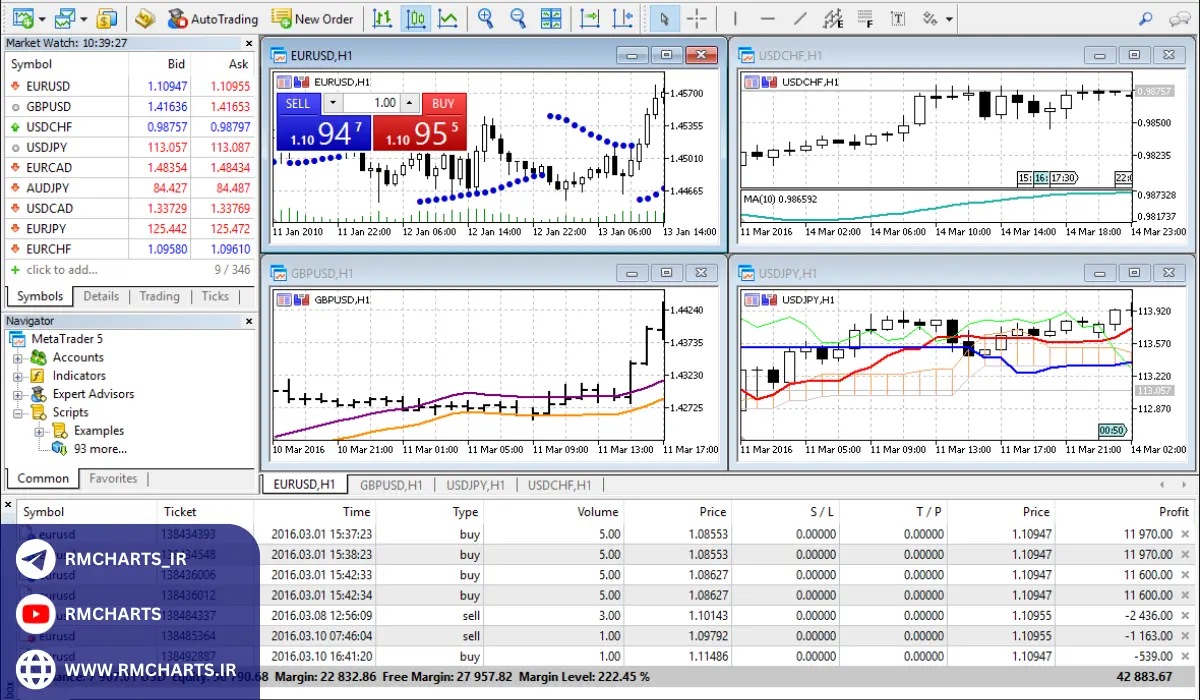
Task: Choose the horizontal line drawing tool
Action: pyautogui.click(x=767, y=18)
